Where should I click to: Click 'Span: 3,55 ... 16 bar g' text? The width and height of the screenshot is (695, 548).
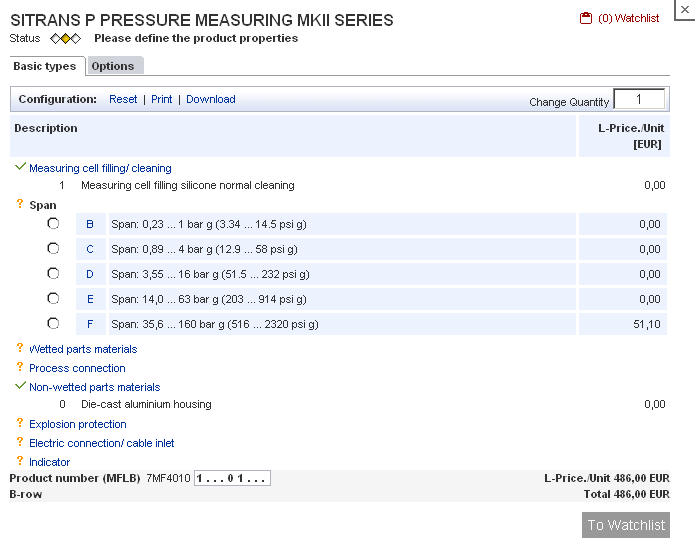210,274
